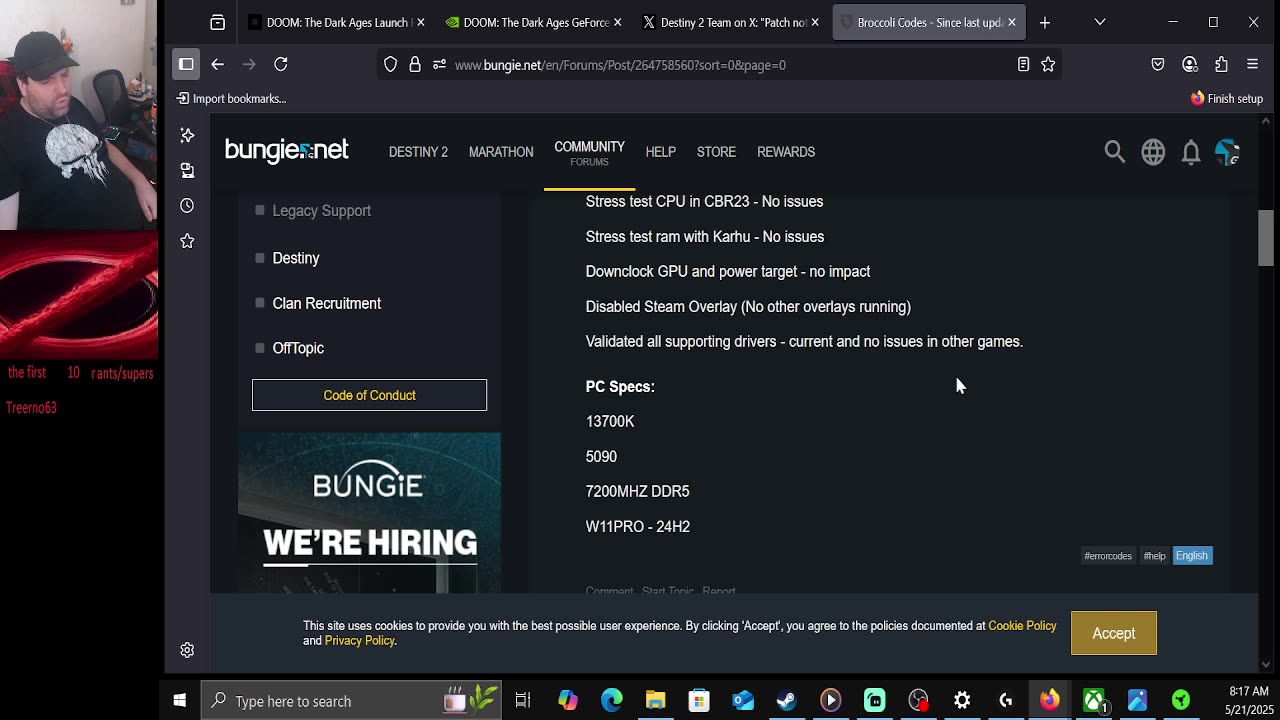Open the Cookie Policy link
The height and width of the screenshot is (720, 1280).
pos(1022,626)
